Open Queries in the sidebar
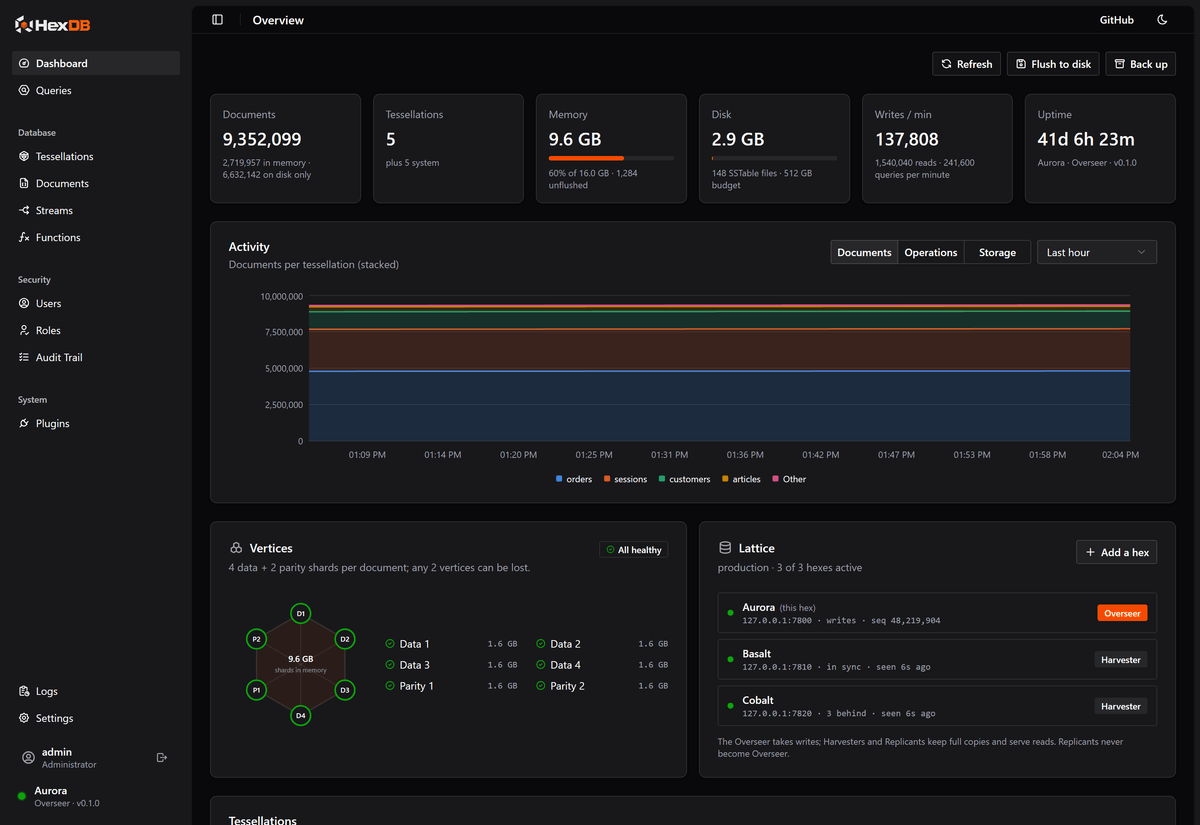The image size is (1200, 825). coord(96,90)
